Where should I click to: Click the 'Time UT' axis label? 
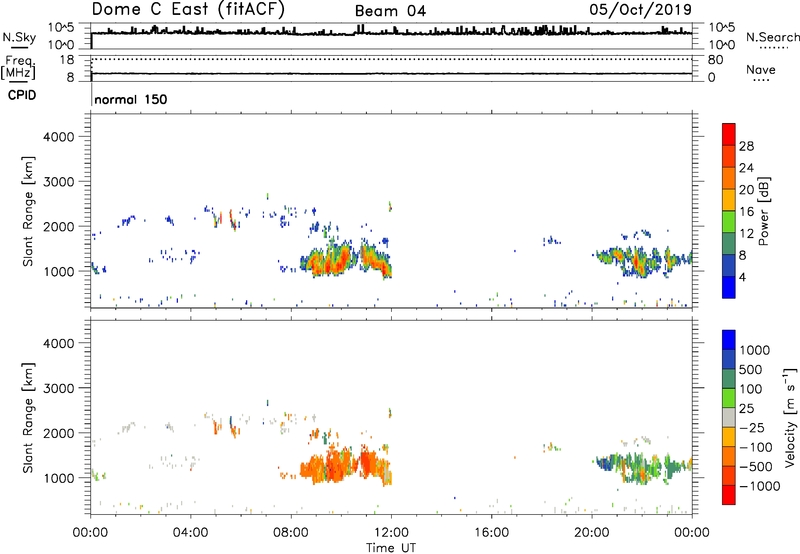pyautogui.click(x=391, y=548)
